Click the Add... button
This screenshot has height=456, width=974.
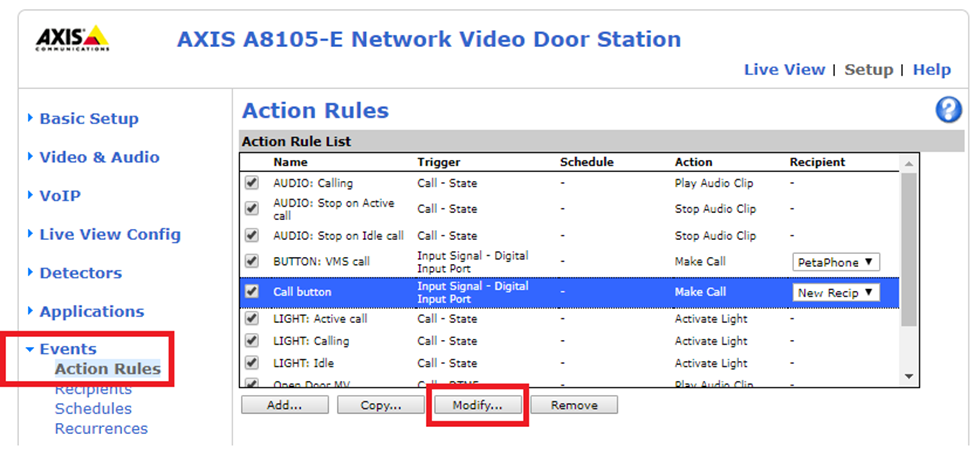[284, 405]
